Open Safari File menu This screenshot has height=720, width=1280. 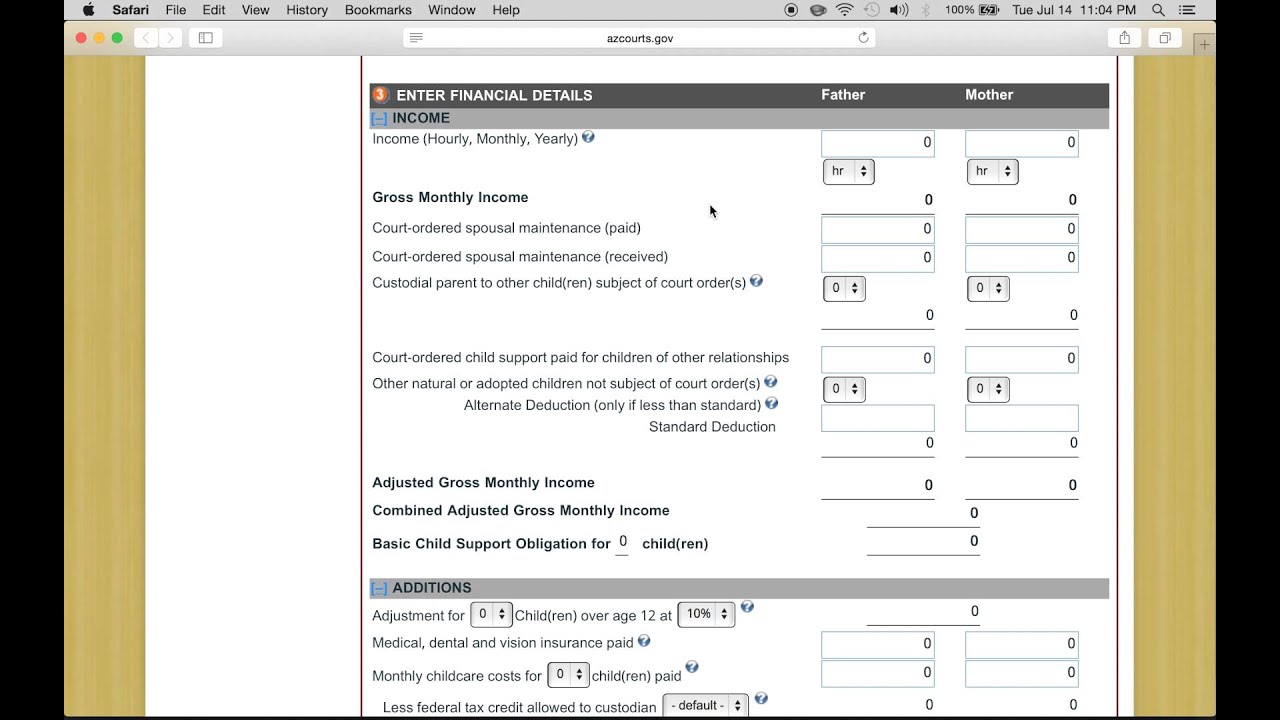(176, 10)
